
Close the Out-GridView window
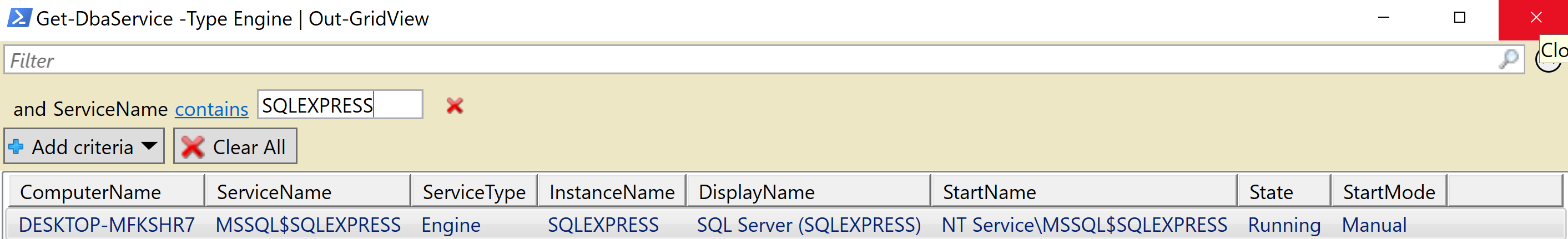[1535, 18]
